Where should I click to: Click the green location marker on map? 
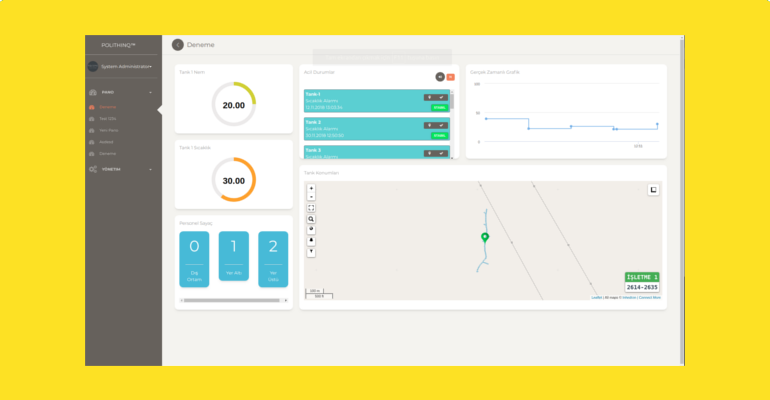pyautogui.click(x=485, y=238)
